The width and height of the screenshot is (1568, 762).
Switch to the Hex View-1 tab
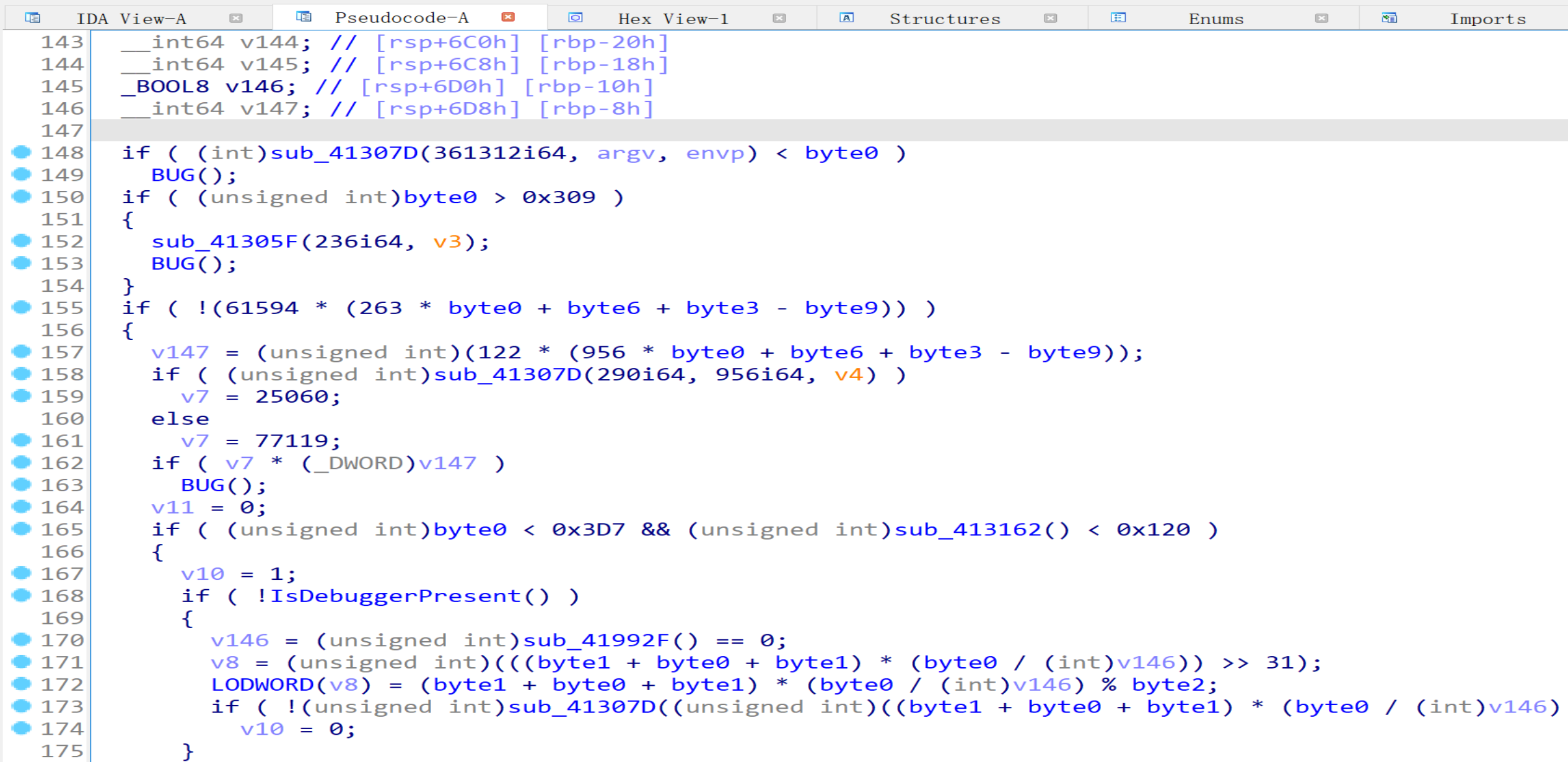(x=673, y=19)
